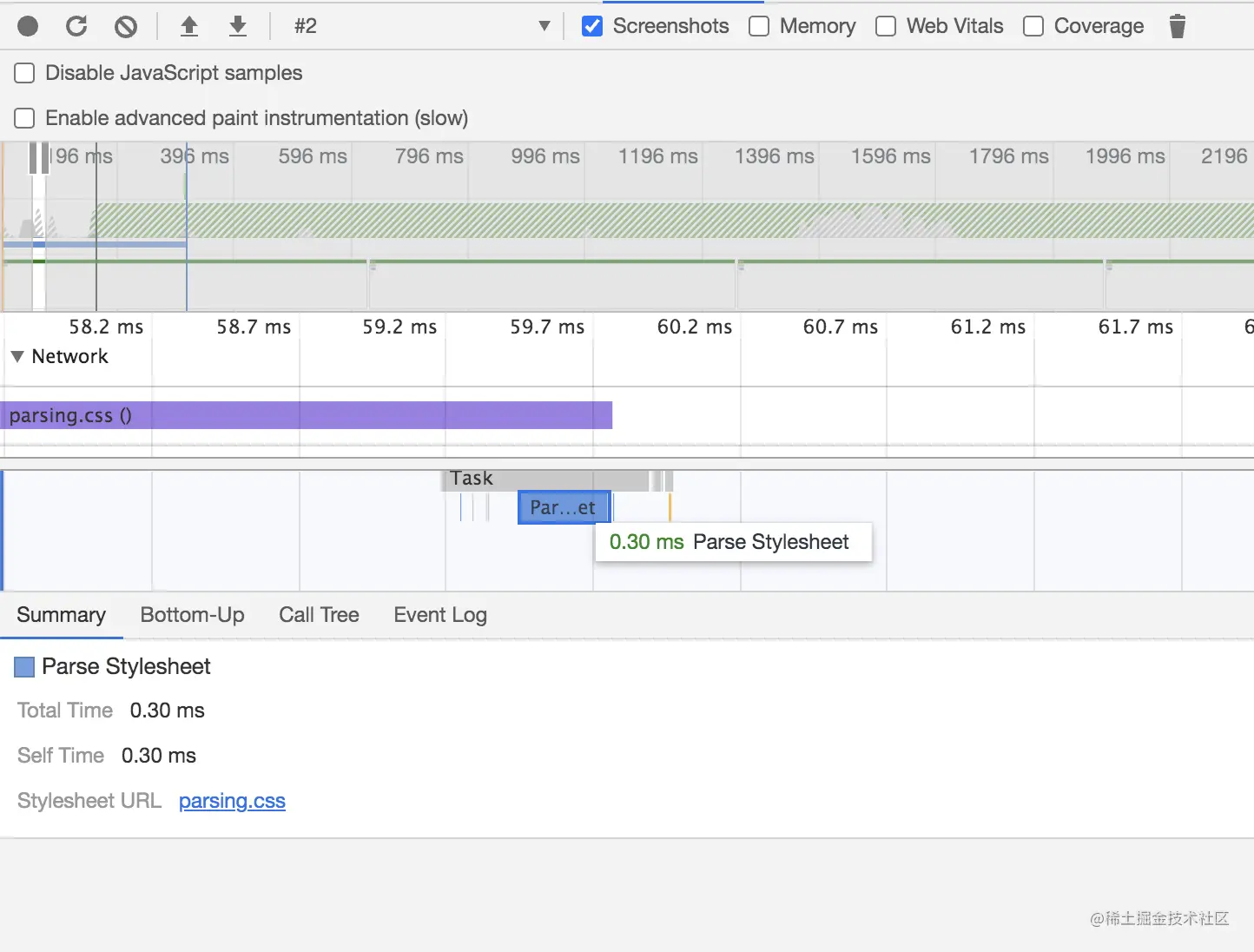Screen dimensions: 1254x952
Task: Switch to the Bottom-Up tab
Action: [192, 615]
